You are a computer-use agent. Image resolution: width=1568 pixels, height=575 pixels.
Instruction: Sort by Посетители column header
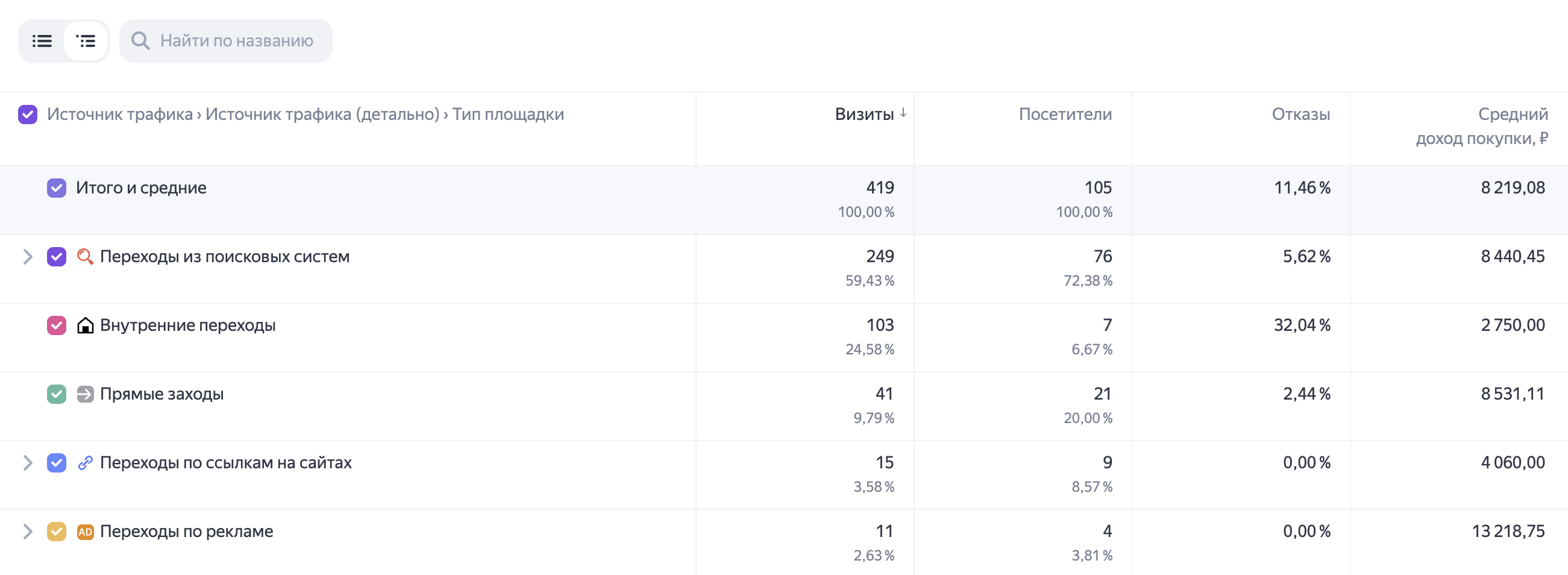(1065, 114)
